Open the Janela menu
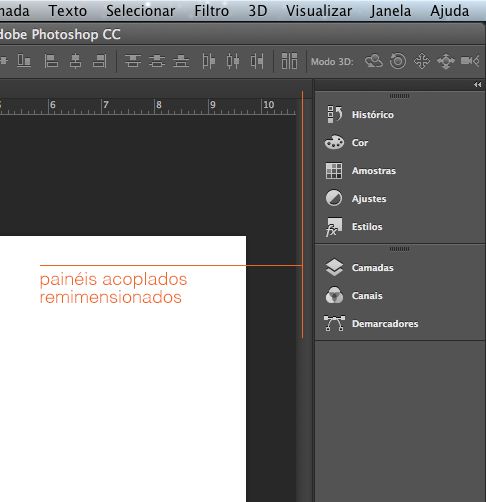 (391, 11)
